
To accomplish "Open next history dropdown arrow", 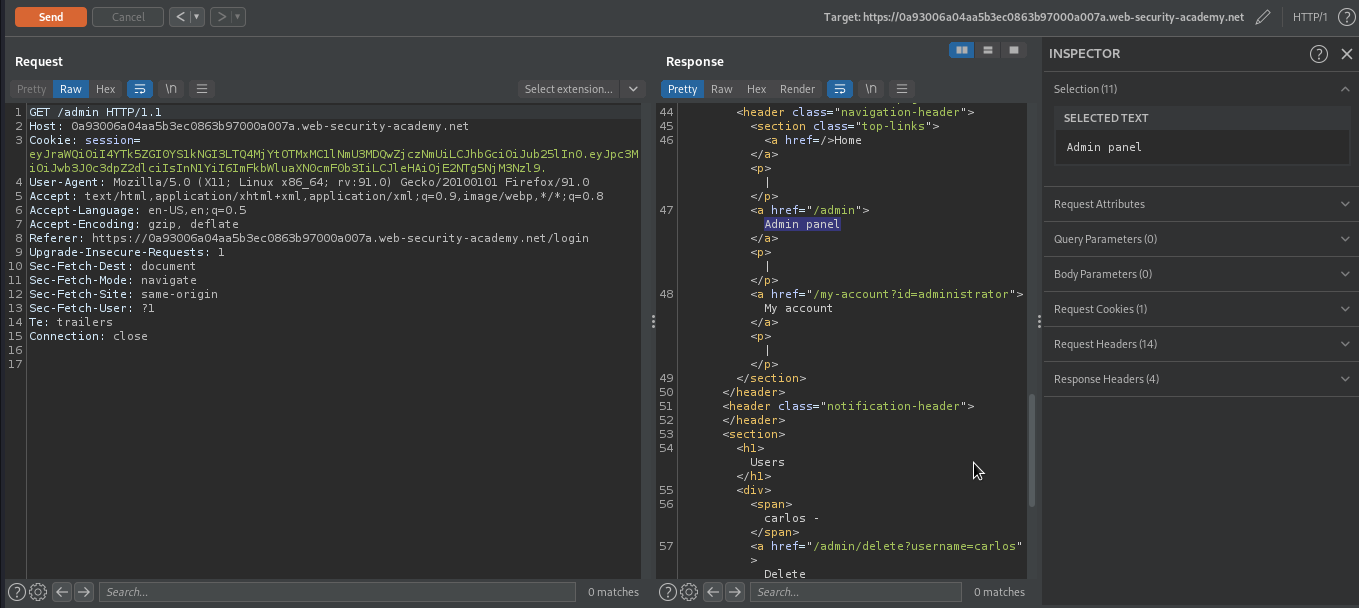I will (x=238, y=17).
